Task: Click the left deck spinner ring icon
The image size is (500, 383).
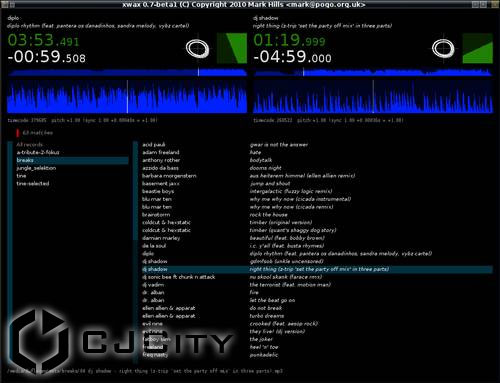Action: (x=197, y=49)
